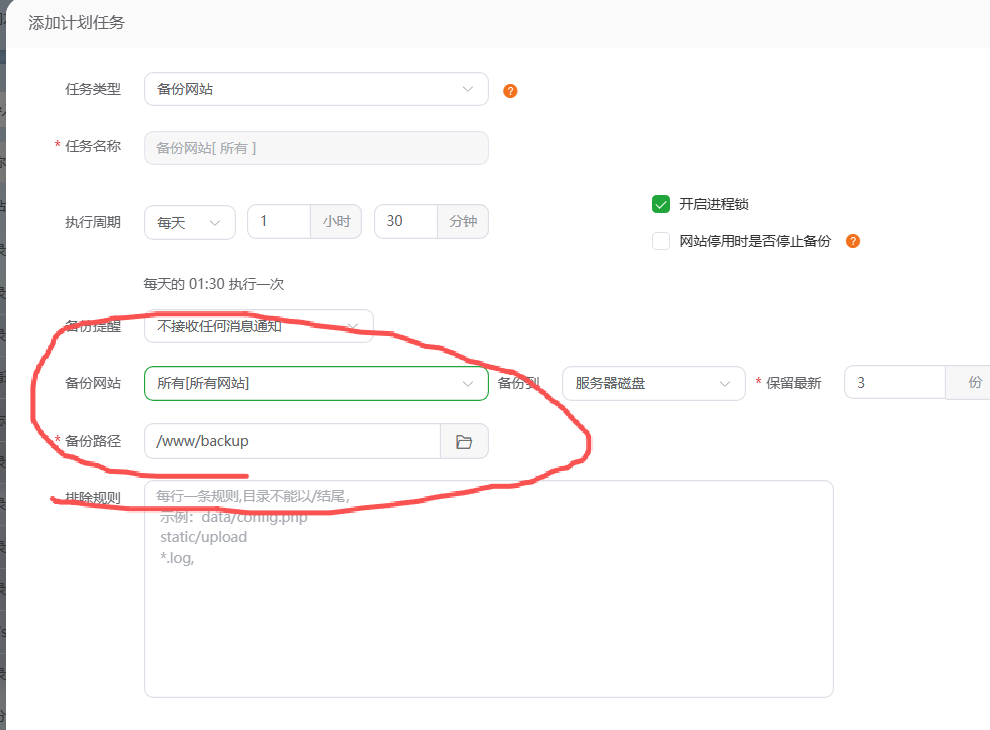Click the 备份路径 label

[93, 441]
